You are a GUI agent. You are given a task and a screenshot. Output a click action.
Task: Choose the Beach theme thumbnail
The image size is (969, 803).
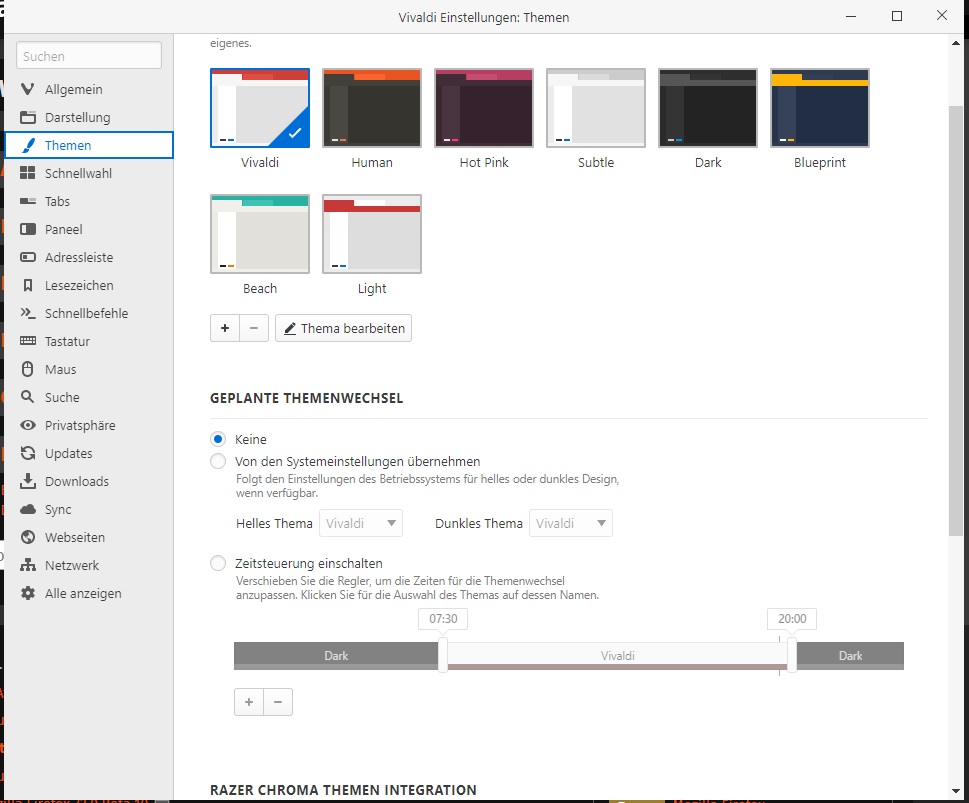pos(260,234)
